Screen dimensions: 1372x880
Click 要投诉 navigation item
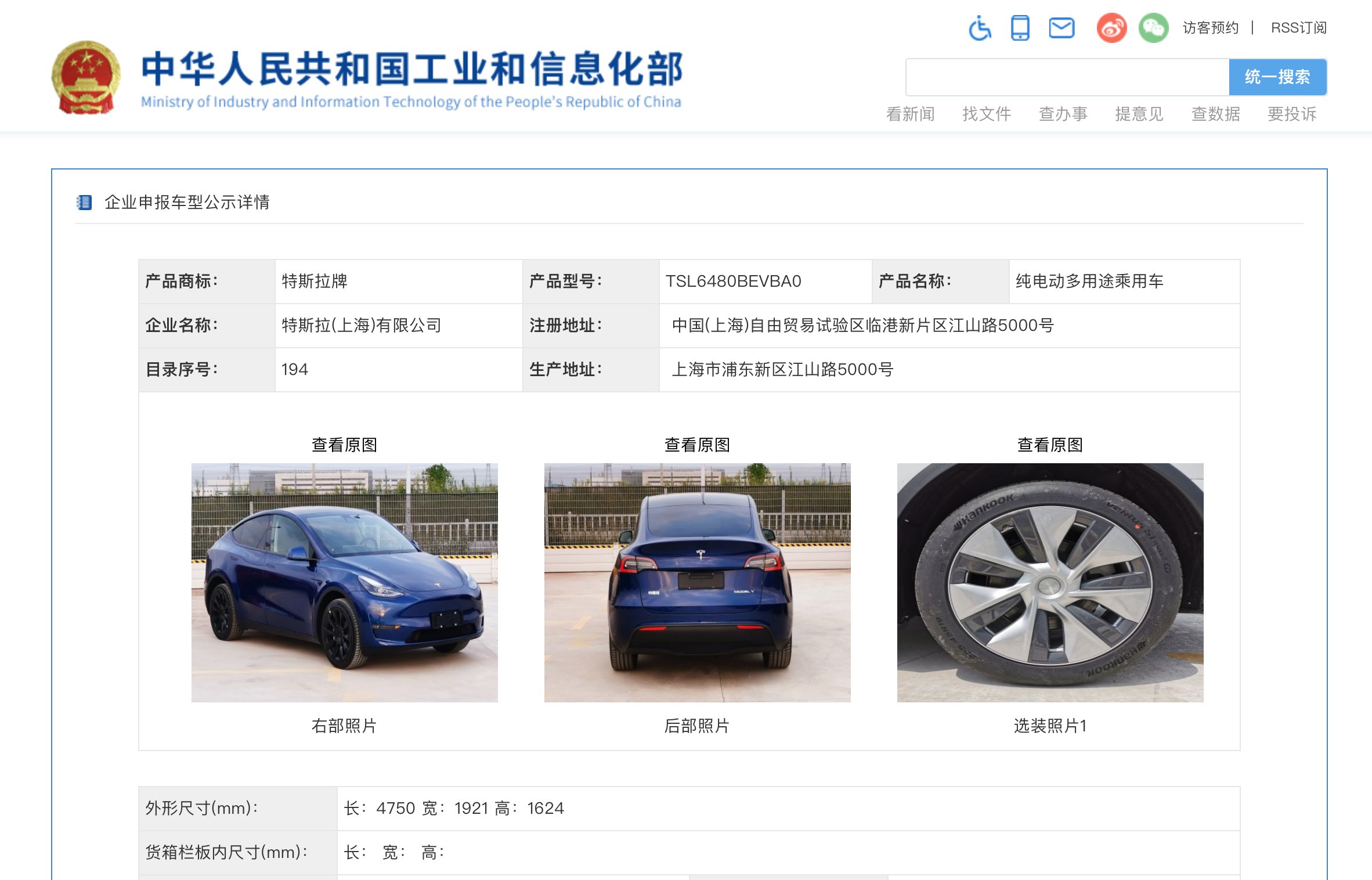pyautogui.click(x=1292, y=114)
